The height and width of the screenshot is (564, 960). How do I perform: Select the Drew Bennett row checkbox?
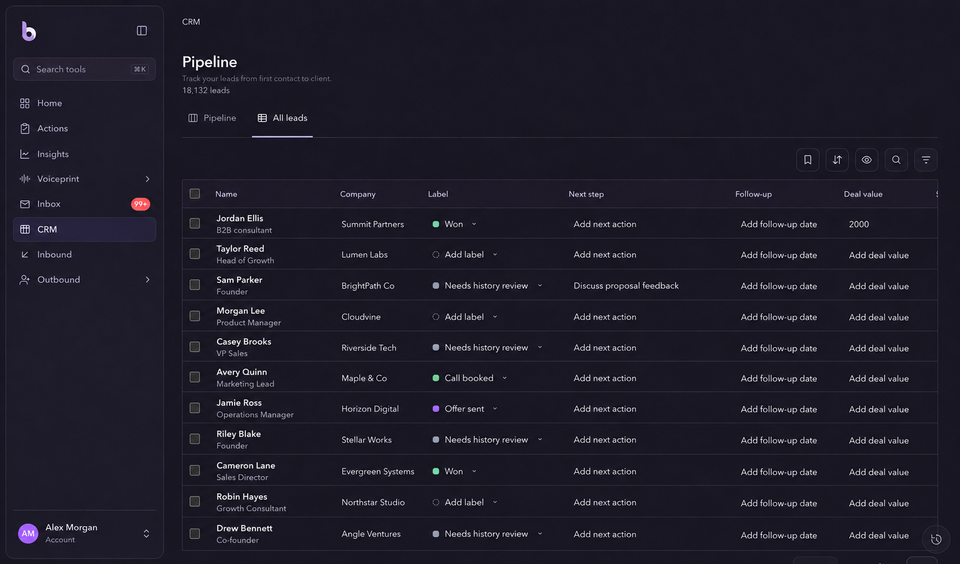[195, 533]
